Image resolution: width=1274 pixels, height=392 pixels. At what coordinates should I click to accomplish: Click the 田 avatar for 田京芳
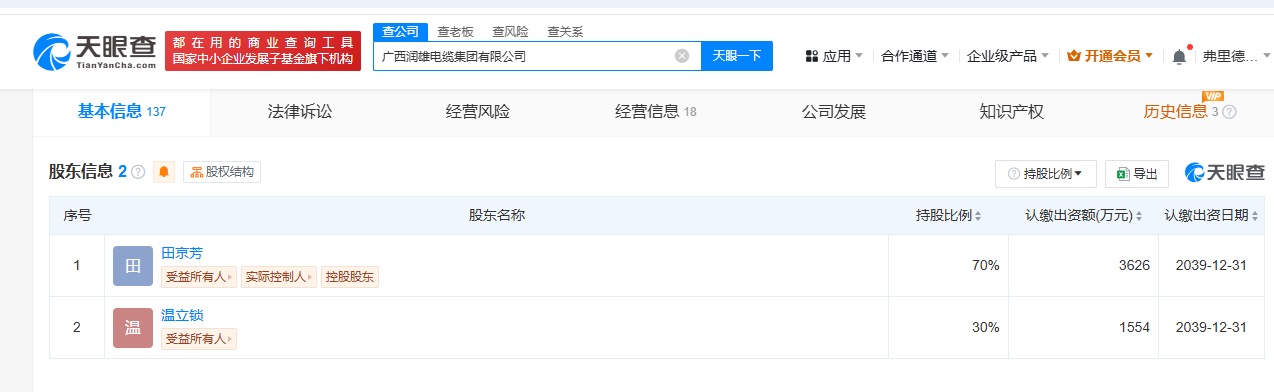coord(133,266)
